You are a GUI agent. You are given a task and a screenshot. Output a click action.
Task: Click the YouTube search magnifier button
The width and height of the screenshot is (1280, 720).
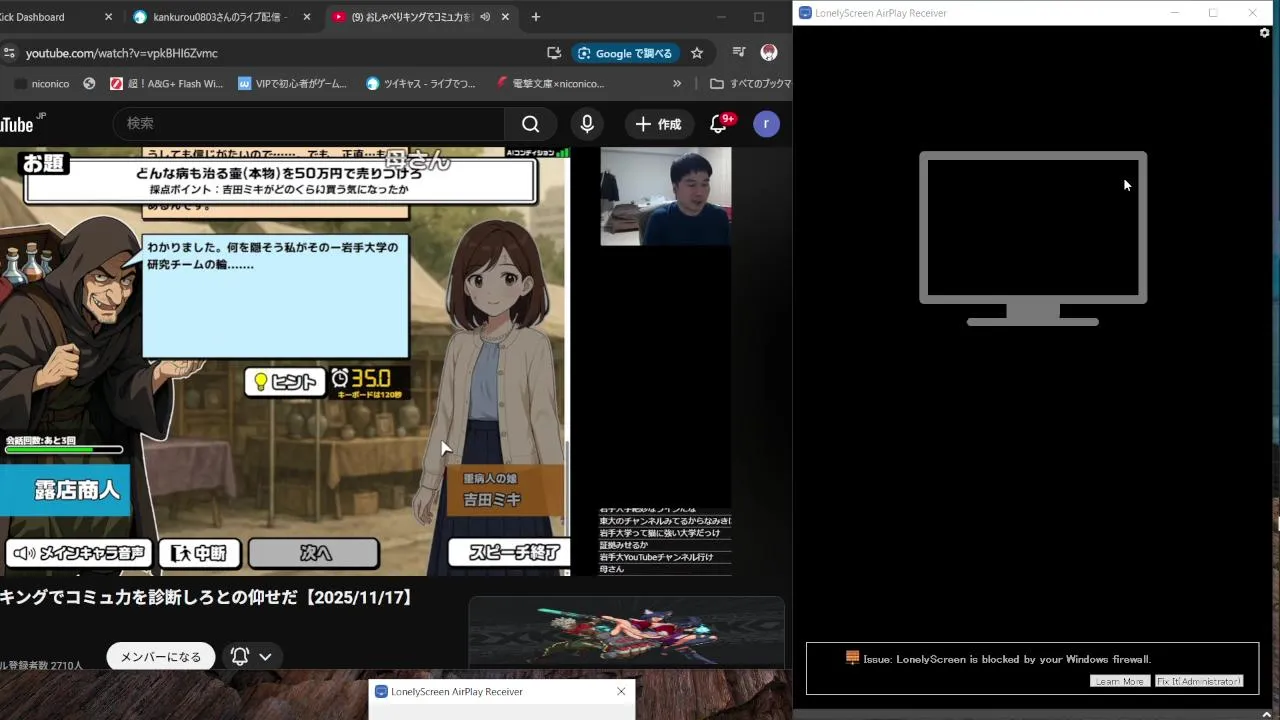[x=531, y=124]
